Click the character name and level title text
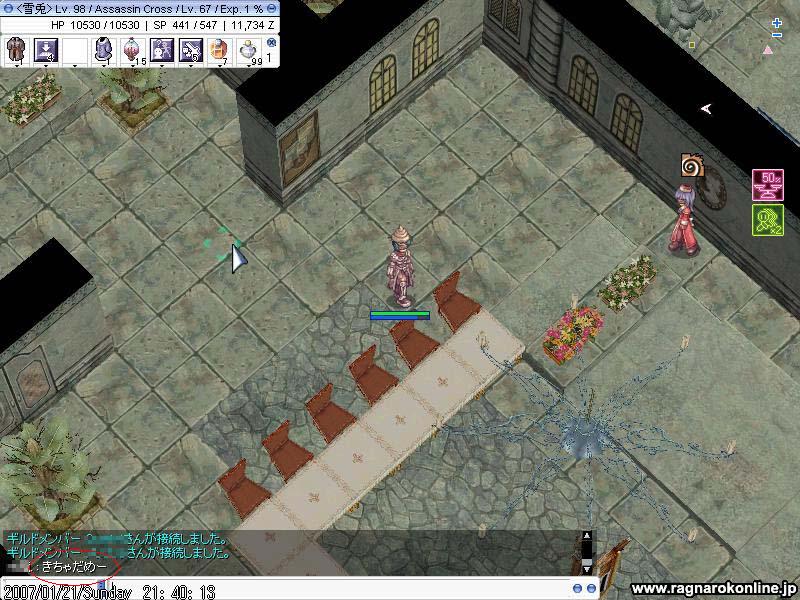Viewport: 800px width, 600px height. tap(140, 9)
